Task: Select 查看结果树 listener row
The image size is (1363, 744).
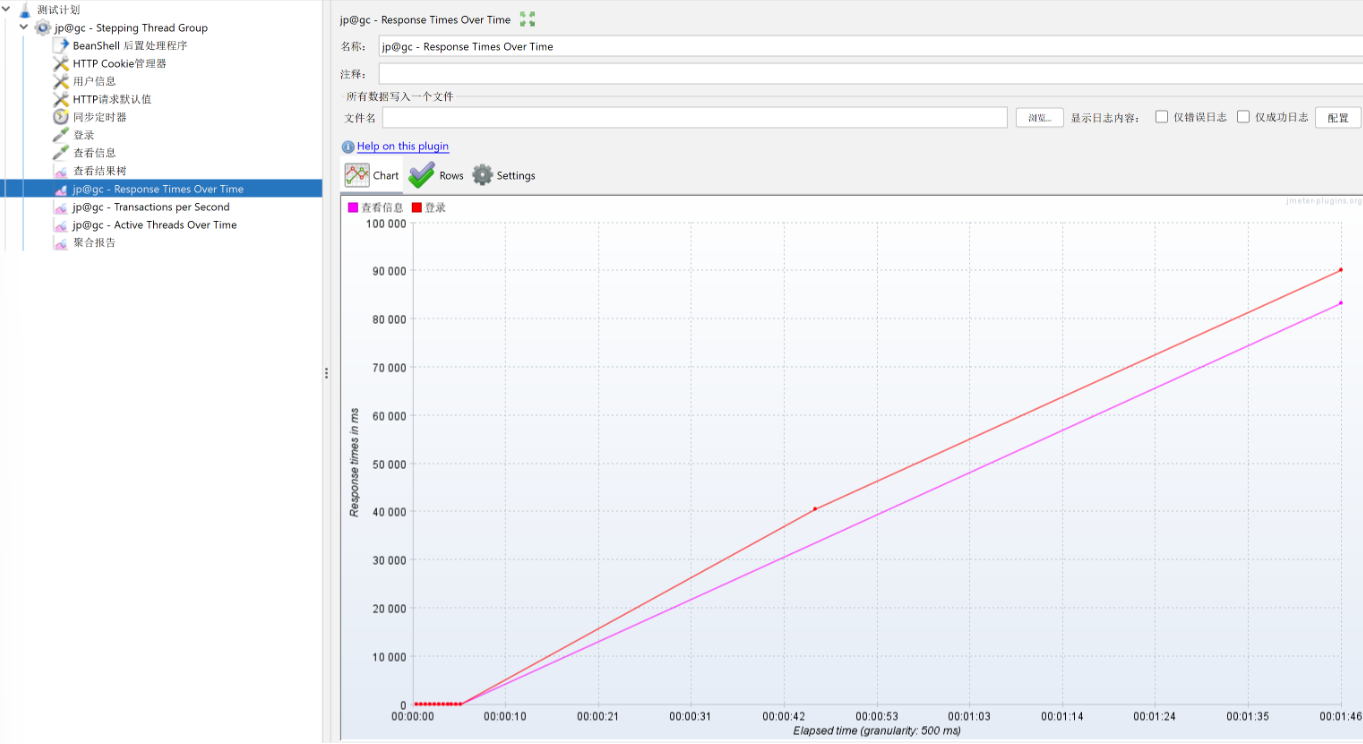Action: point(100,171)
